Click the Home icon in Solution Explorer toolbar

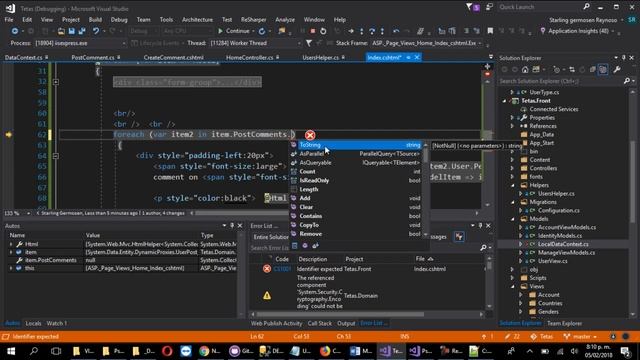click(525, 70)
